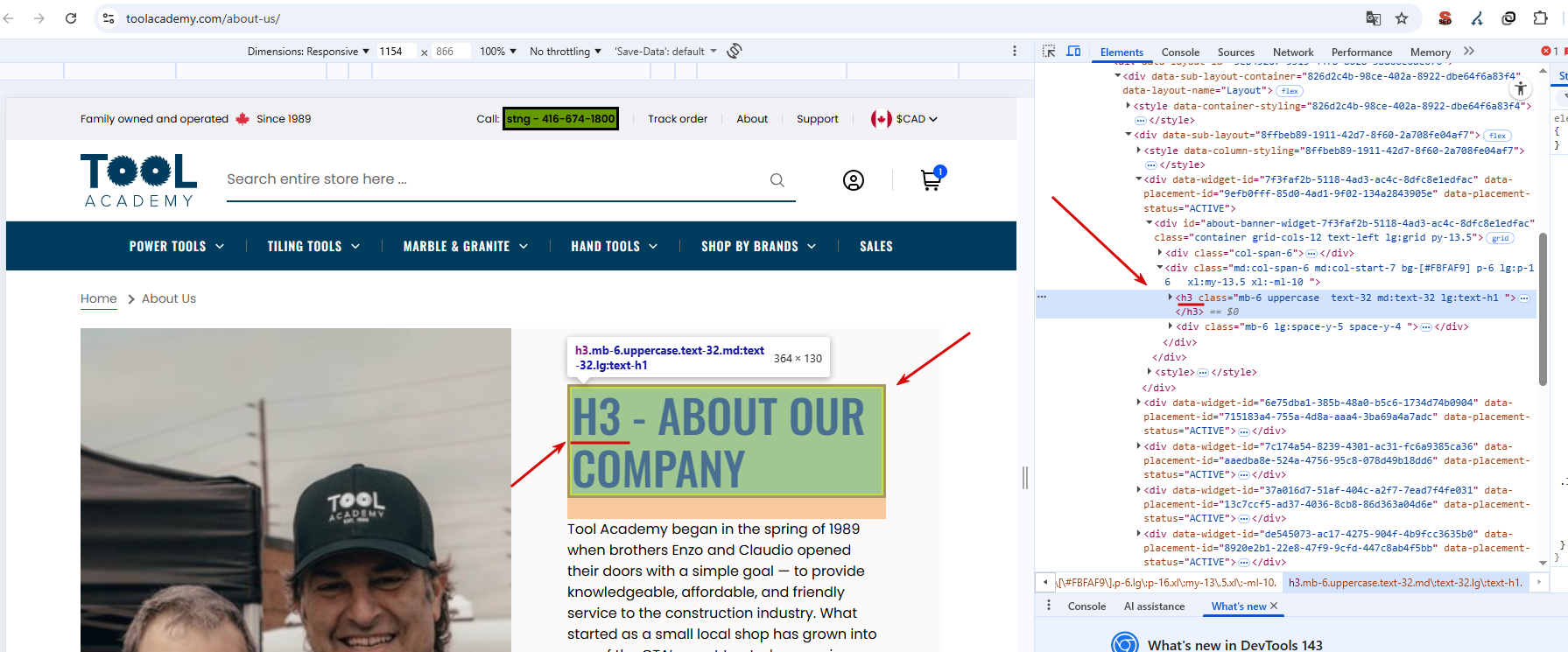Click the website search magnifier icon
The image size is (1568, 652).
777,180
